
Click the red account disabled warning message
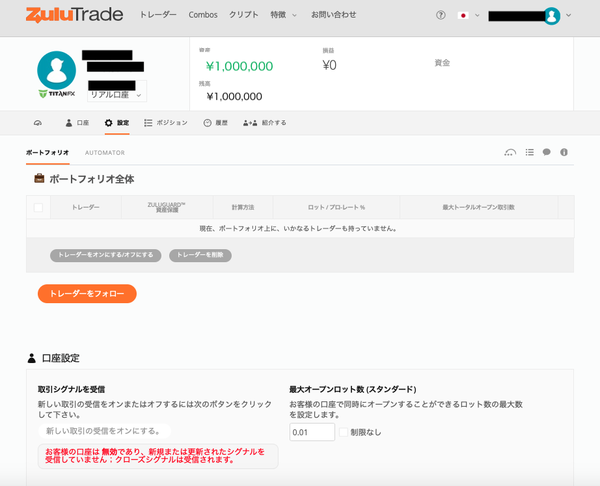click(x=158, y=456)
